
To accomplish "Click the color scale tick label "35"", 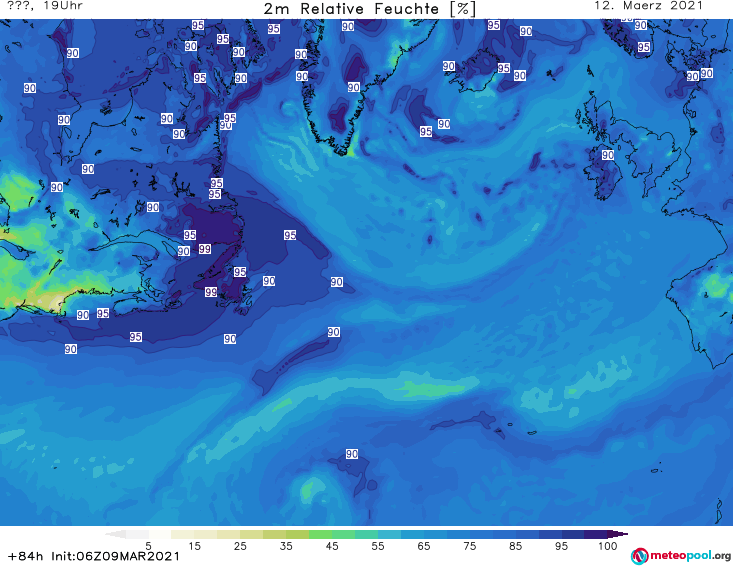I will (x=286, y=546).
